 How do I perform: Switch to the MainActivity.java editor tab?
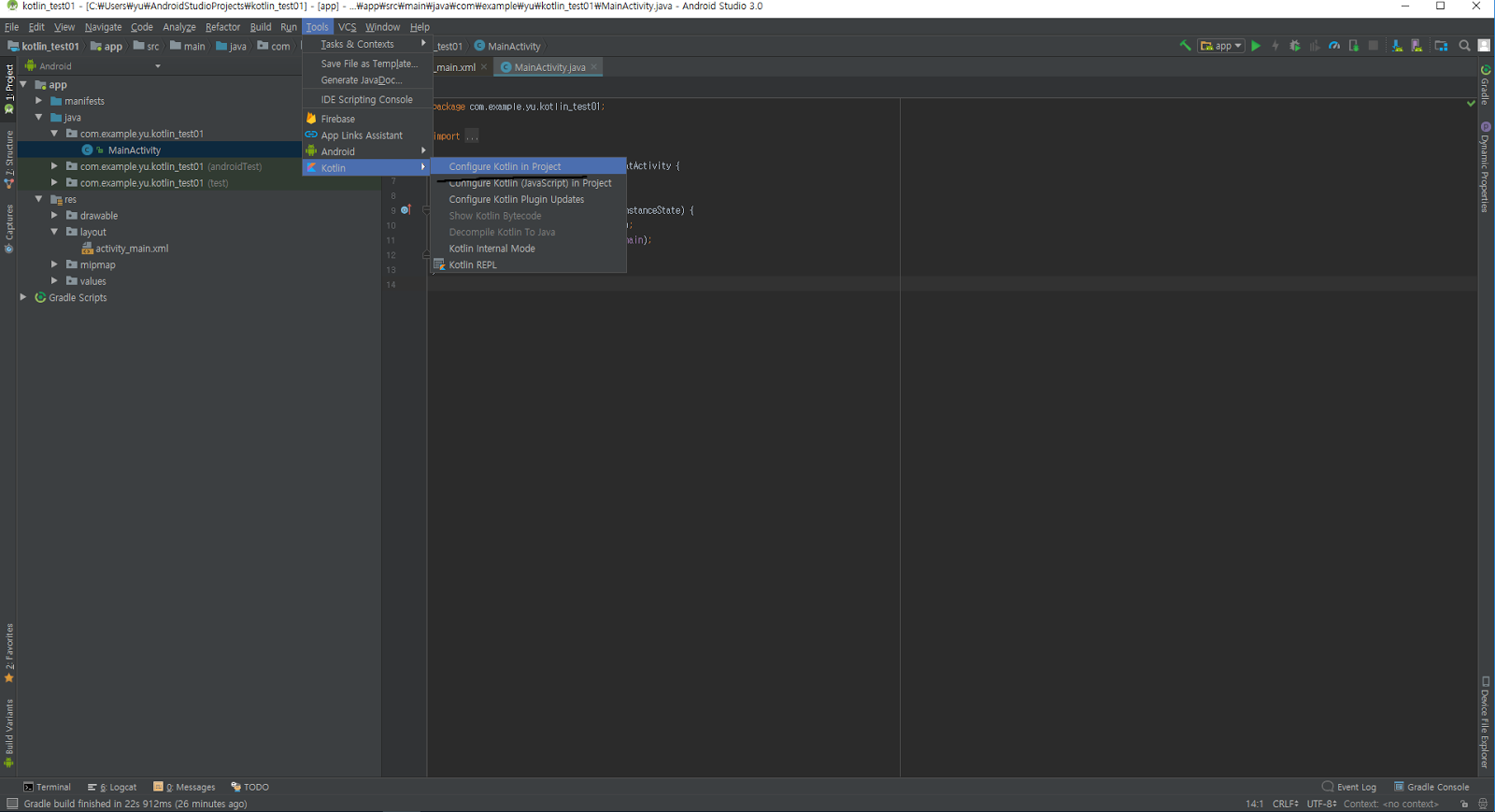[549, 67]
